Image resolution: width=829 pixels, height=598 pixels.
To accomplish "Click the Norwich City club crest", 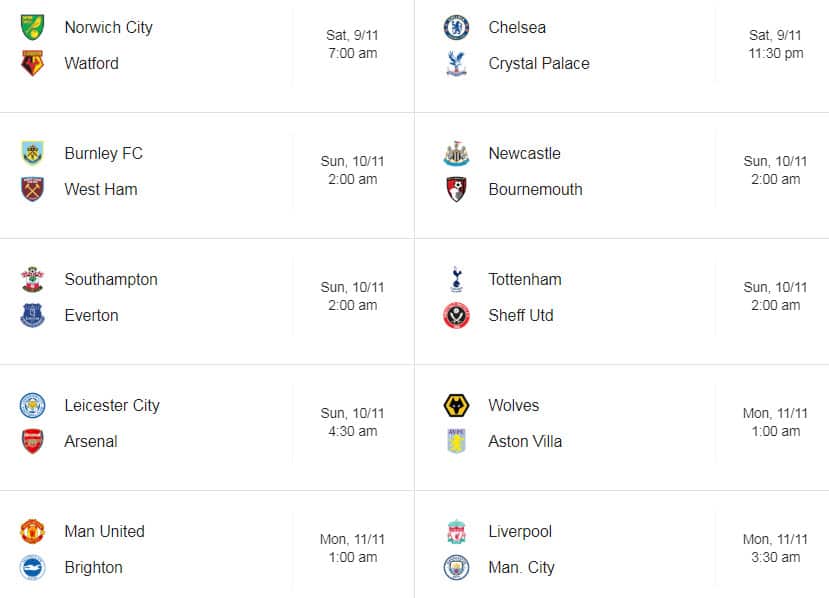I will [31, 27].
